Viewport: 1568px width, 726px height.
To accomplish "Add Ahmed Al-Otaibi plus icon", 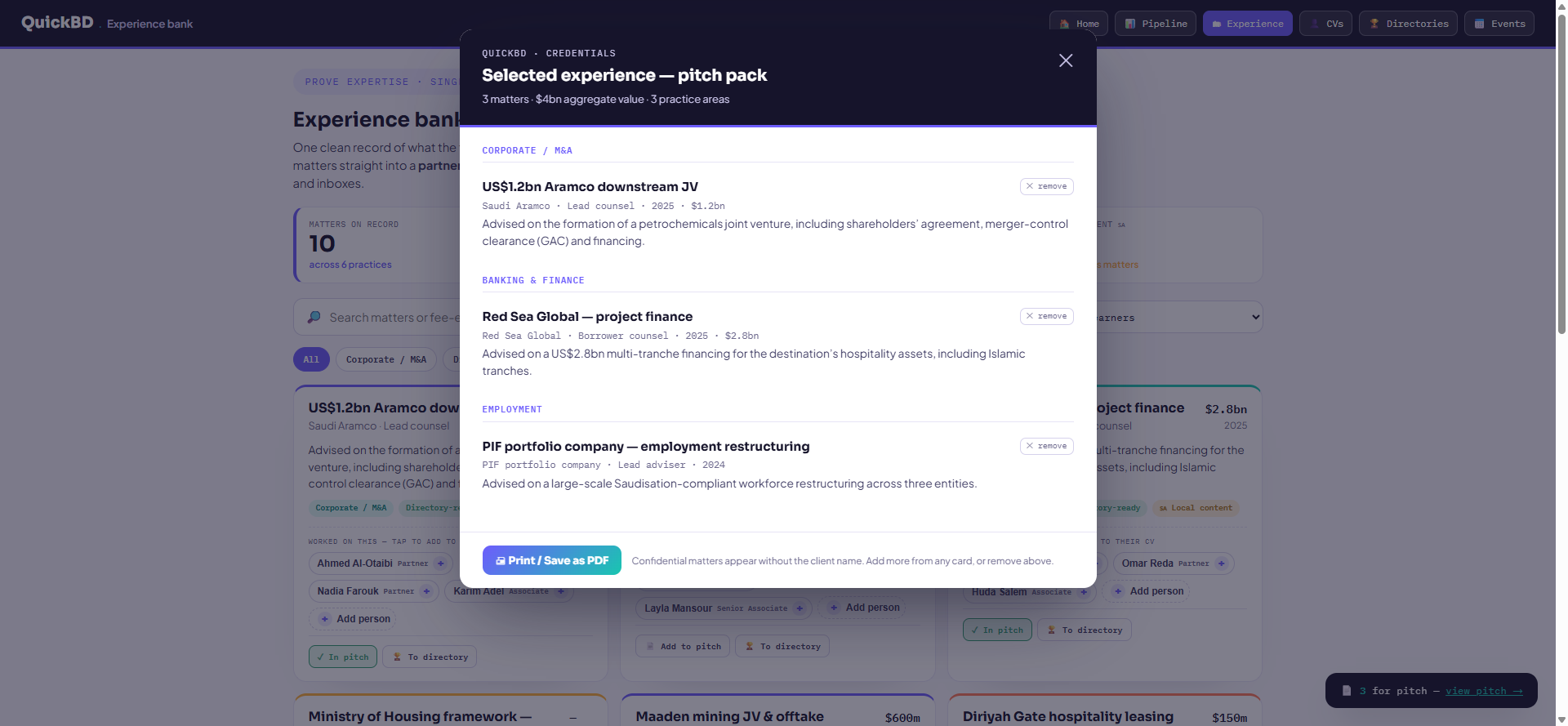I will (x=440, y=563).
